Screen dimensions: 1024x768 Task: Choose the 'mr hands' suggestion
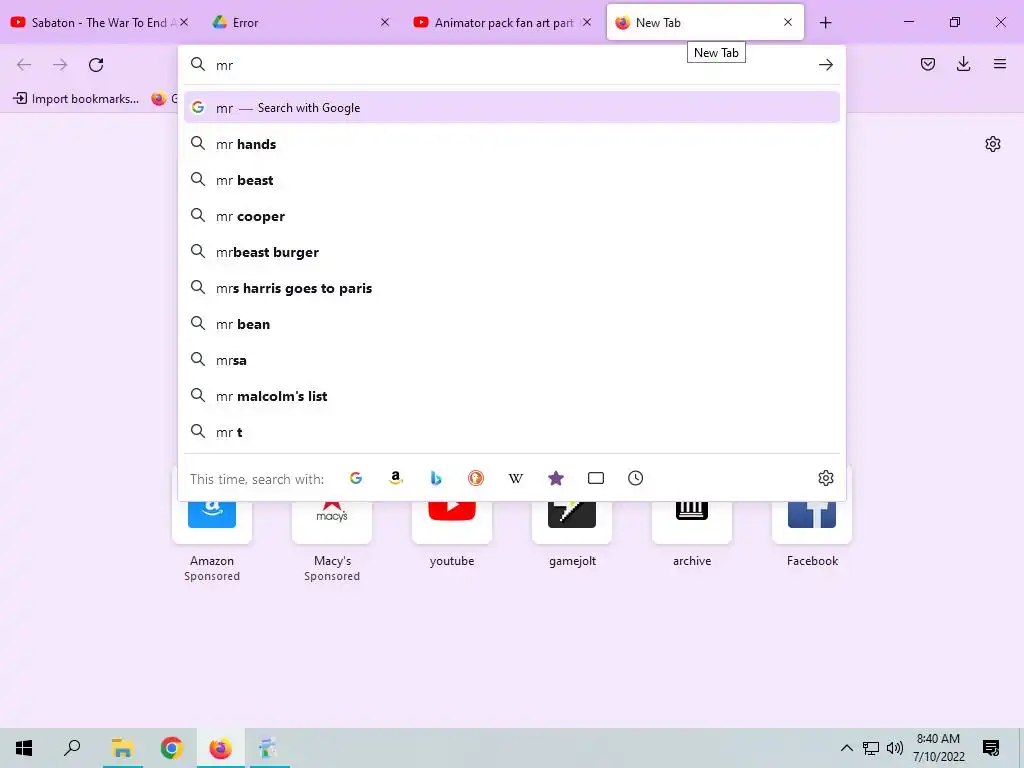(512, 144)
